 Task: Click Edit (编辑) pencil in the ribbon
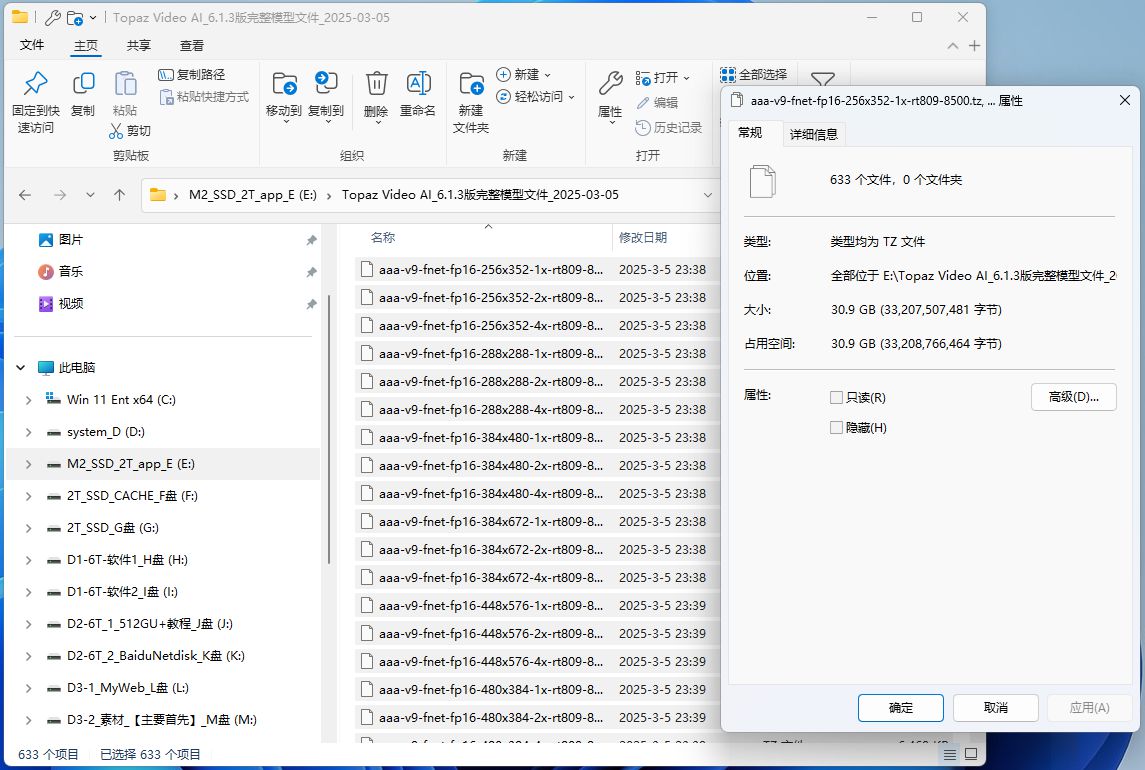[x=657, y=102]
